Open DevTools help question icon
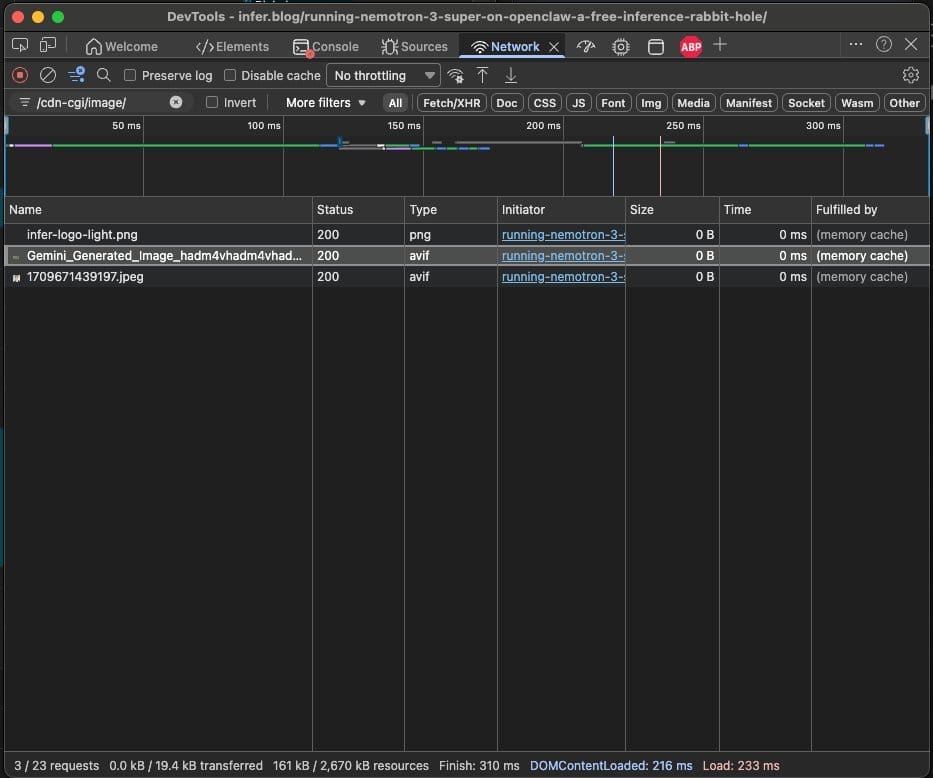This screenshot has width=933, height=778. click(884, 44)
